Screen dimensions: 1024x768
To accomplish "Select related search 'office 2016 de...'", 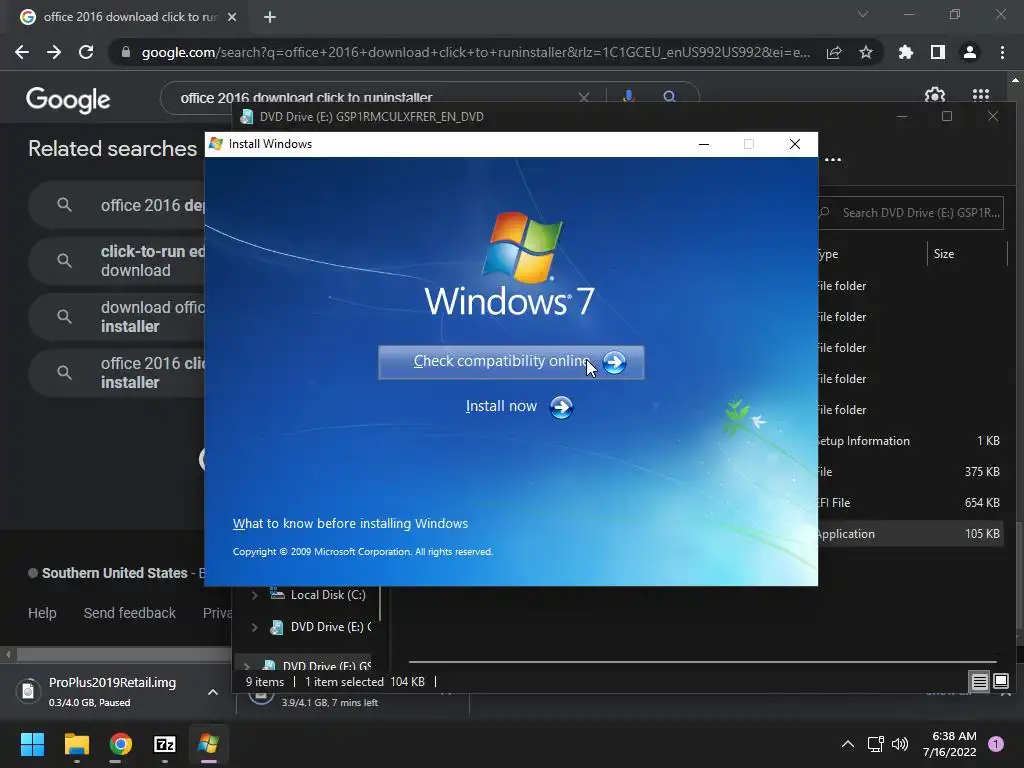I will (118, 205).
